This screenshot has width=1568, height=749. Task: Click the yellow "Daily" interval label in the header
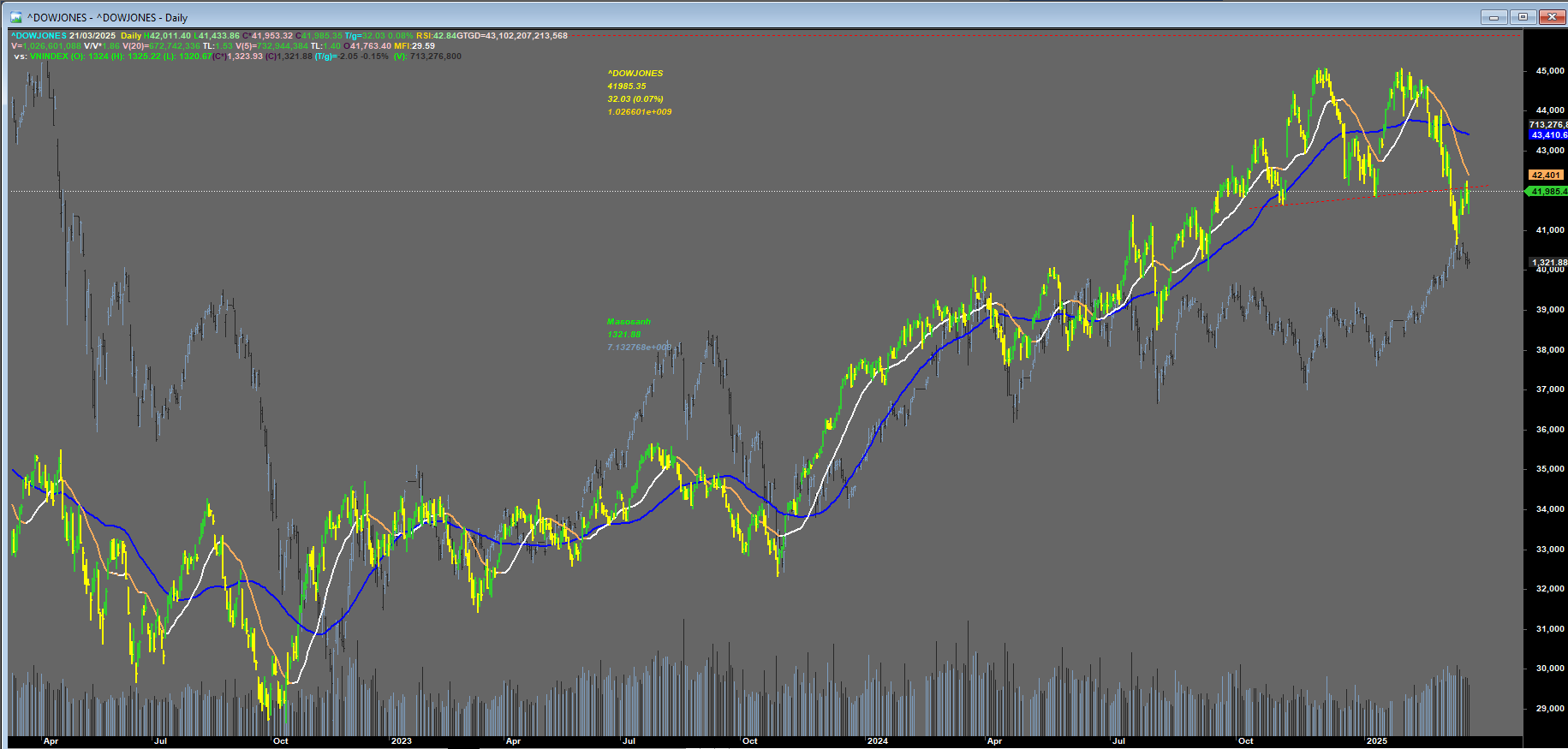click(131, 36)
